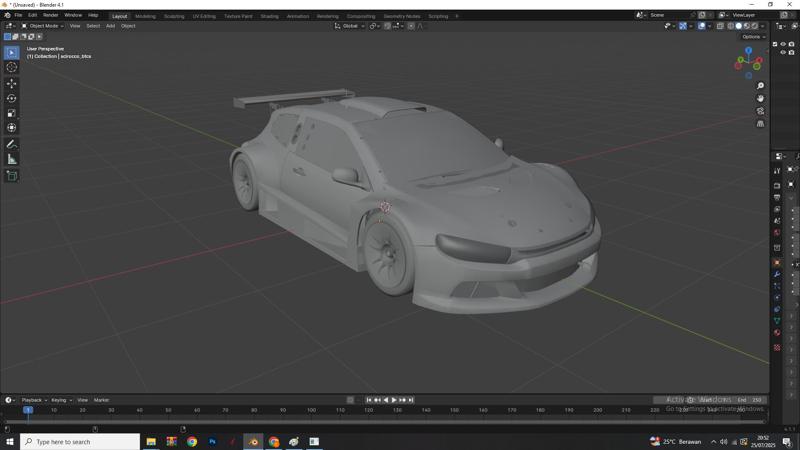This screenshot has width=800, height=450.
Task: Open the viewport Select menu
Action: point(93,26)
